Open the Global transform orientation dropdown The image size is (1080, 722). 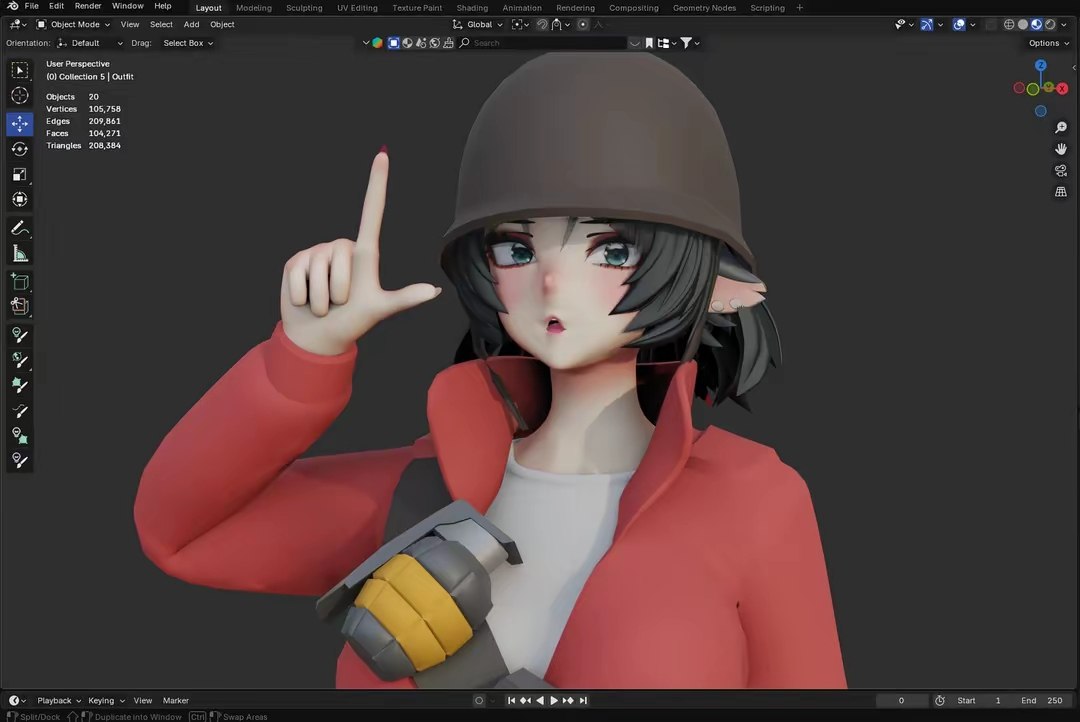pyautogui.click(x=477, y=24)
